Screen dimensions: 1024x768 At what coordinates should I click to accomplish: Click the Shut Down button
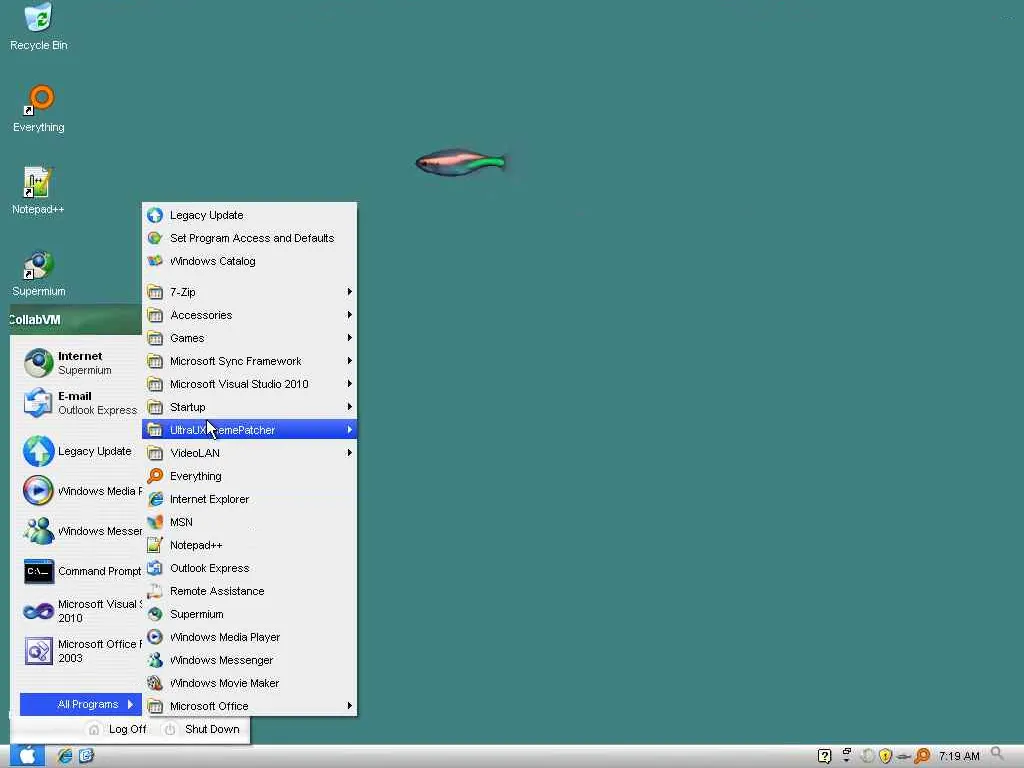202,729
